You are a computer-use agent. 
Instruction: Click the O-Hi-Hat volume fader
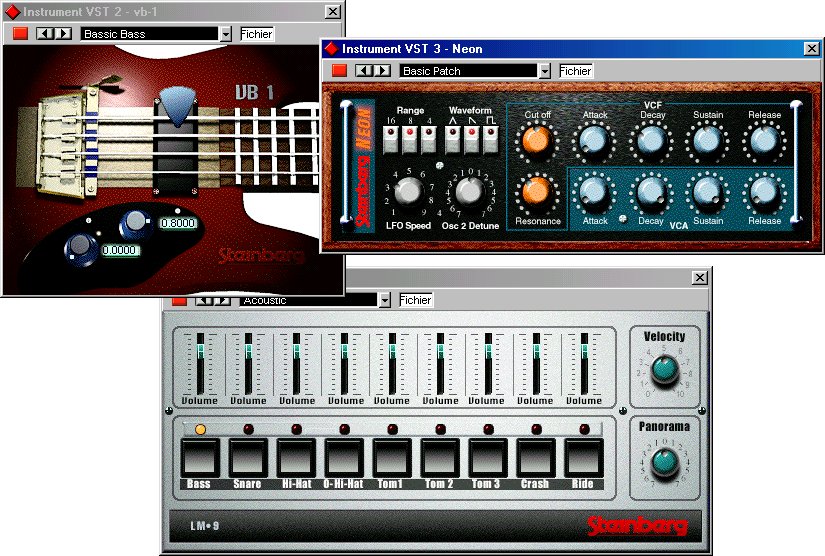344,352
